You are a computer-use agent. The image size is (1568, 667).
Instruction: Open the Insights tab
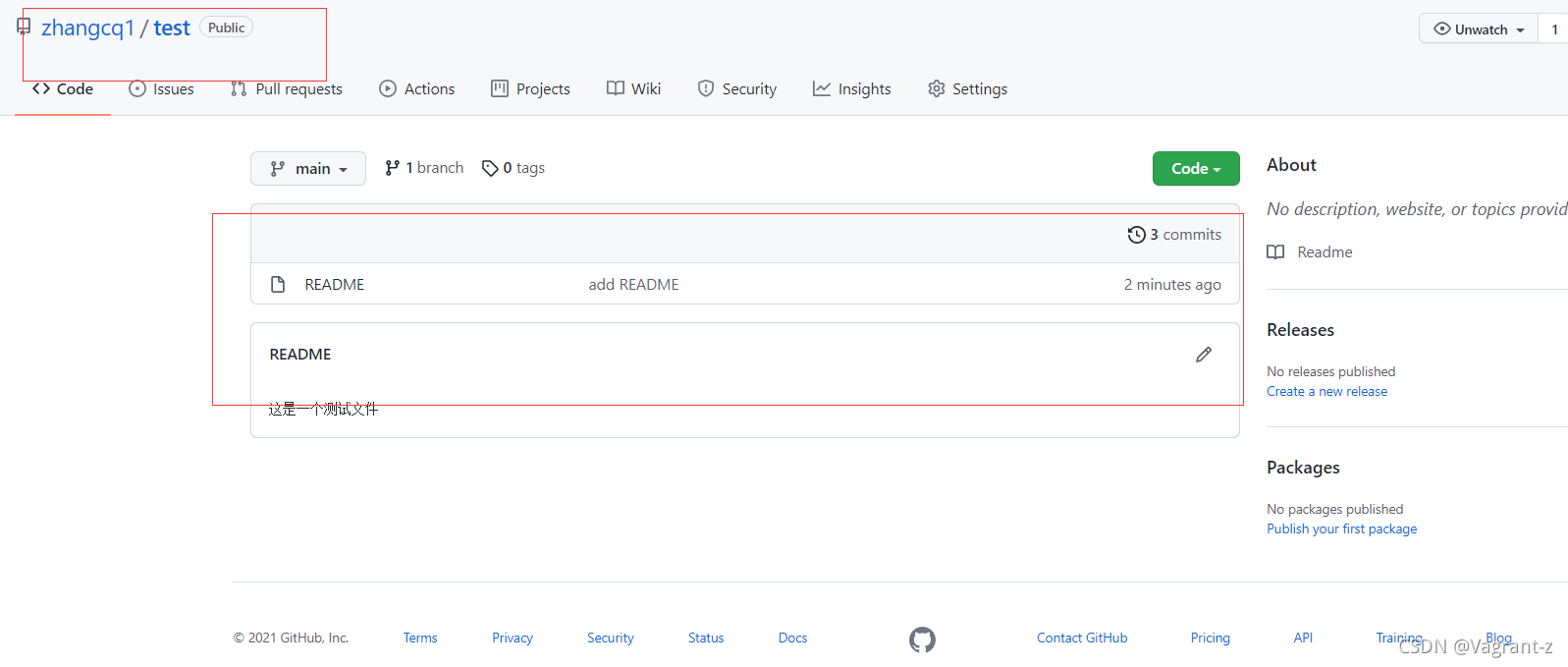point(852,88)
